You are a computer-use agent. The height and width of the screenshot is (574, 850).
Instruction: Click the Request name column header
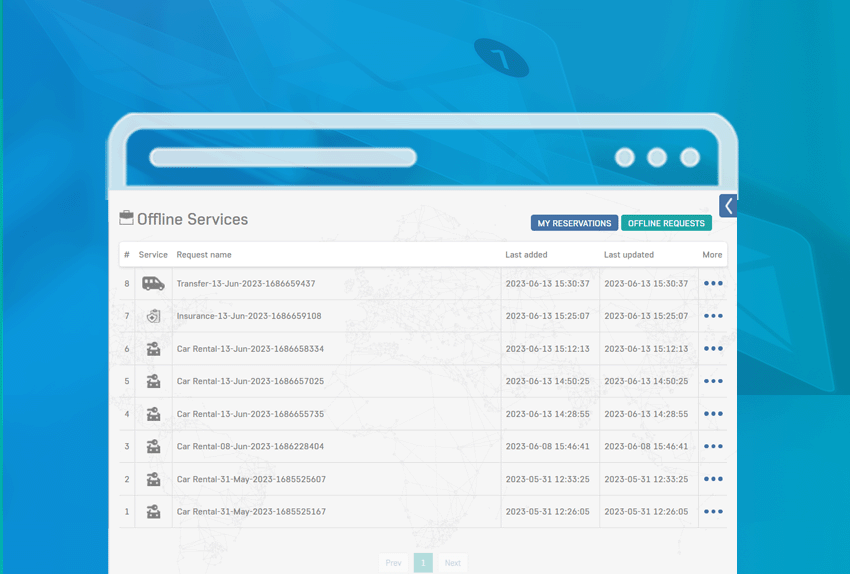tap(204, 255)
